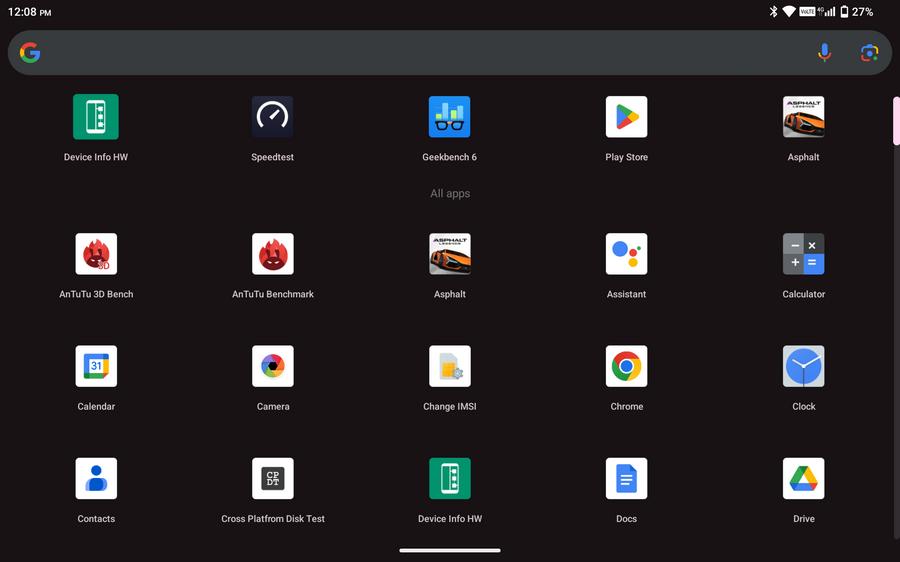Launch Chrome browser
The image size is (900, 562).
626,366
